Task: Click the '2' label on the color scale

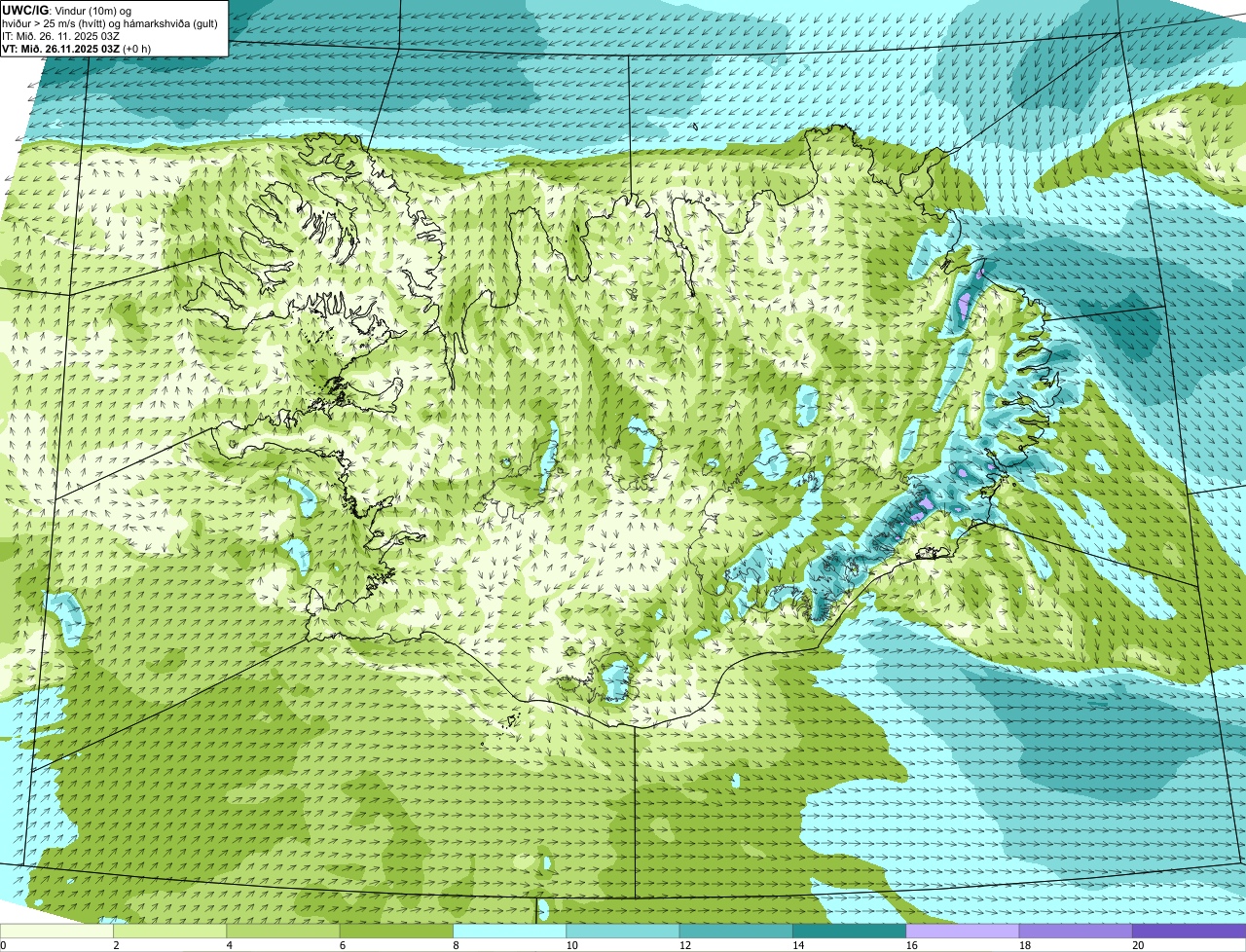Action: tap(116, 945)
